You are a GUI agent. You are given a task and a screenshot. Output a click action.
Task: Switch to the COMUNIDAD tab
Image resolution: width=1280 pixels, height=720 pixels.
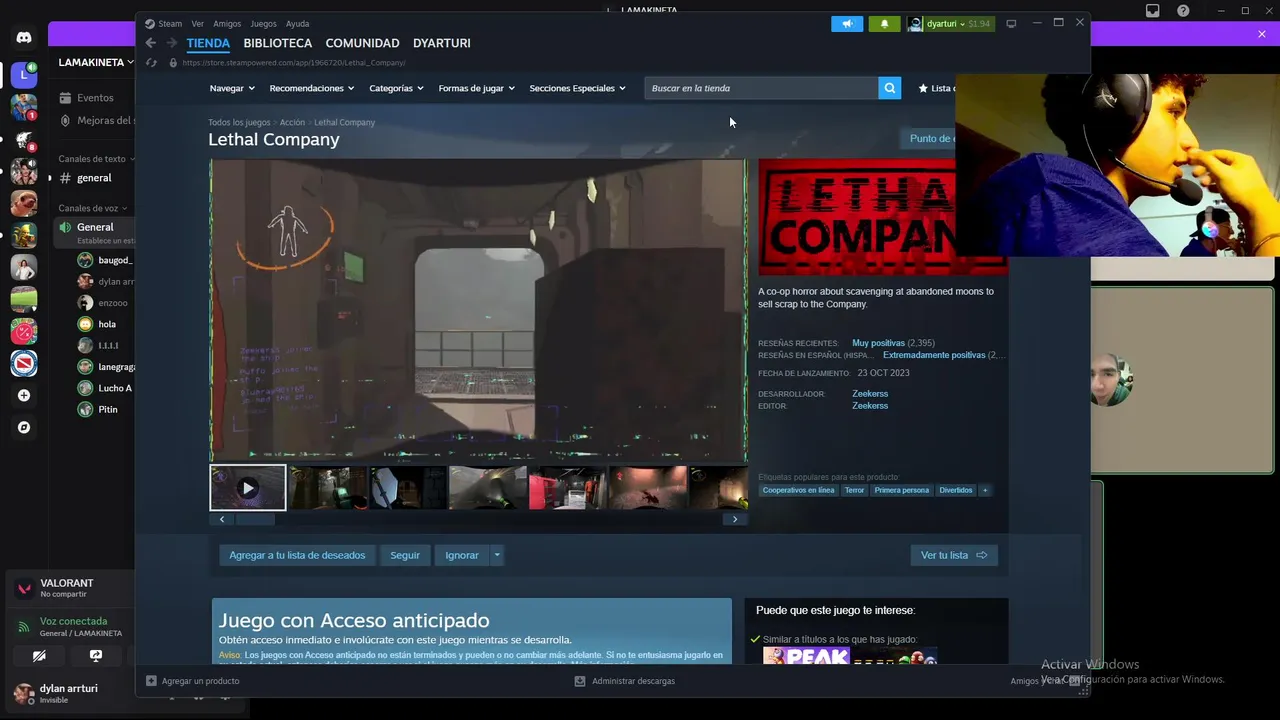pos(362,43)
